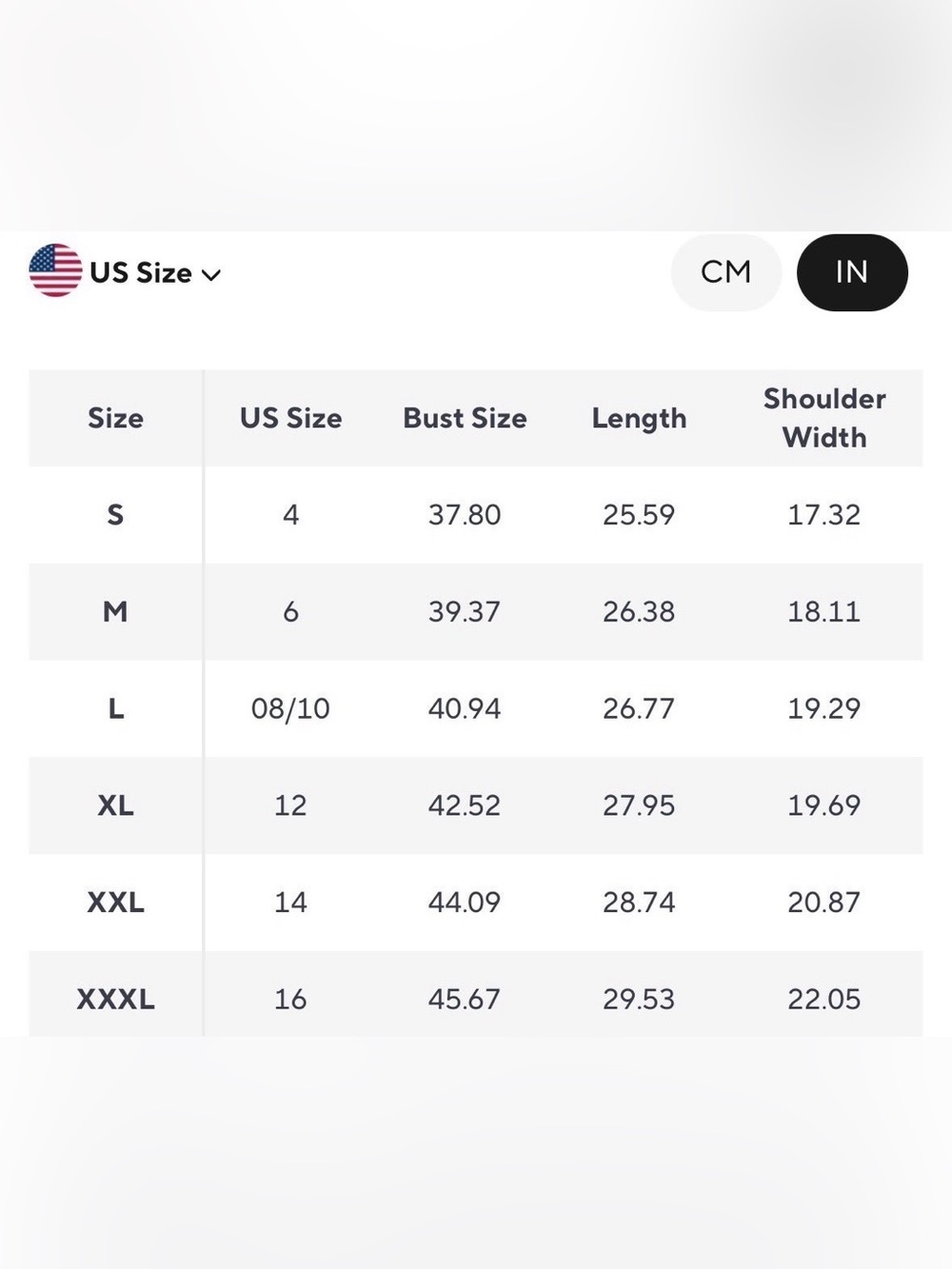The width and height of the screenshot is (952, 1269).
Task: Click the US Size column header
Action: coord(290,418)
